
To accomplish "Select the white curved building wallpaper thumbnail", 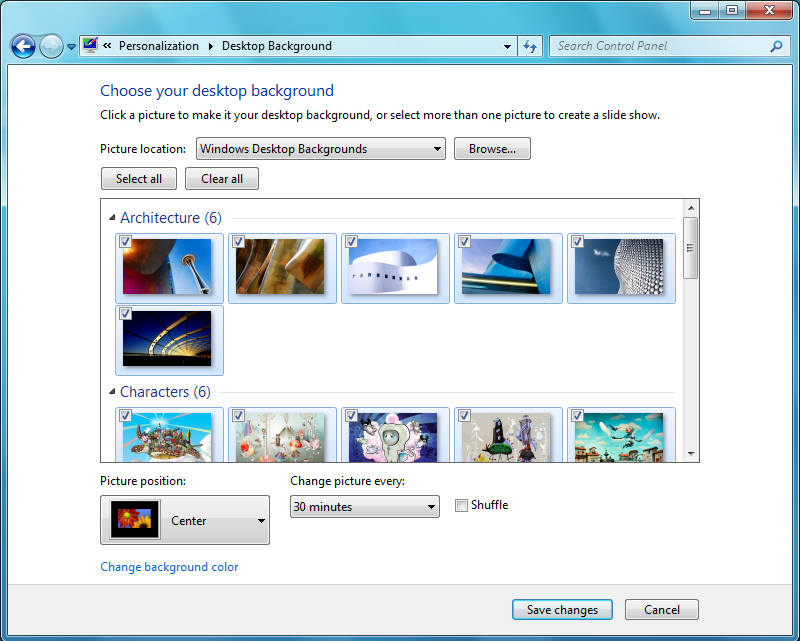I will click(x=393, y=267).
